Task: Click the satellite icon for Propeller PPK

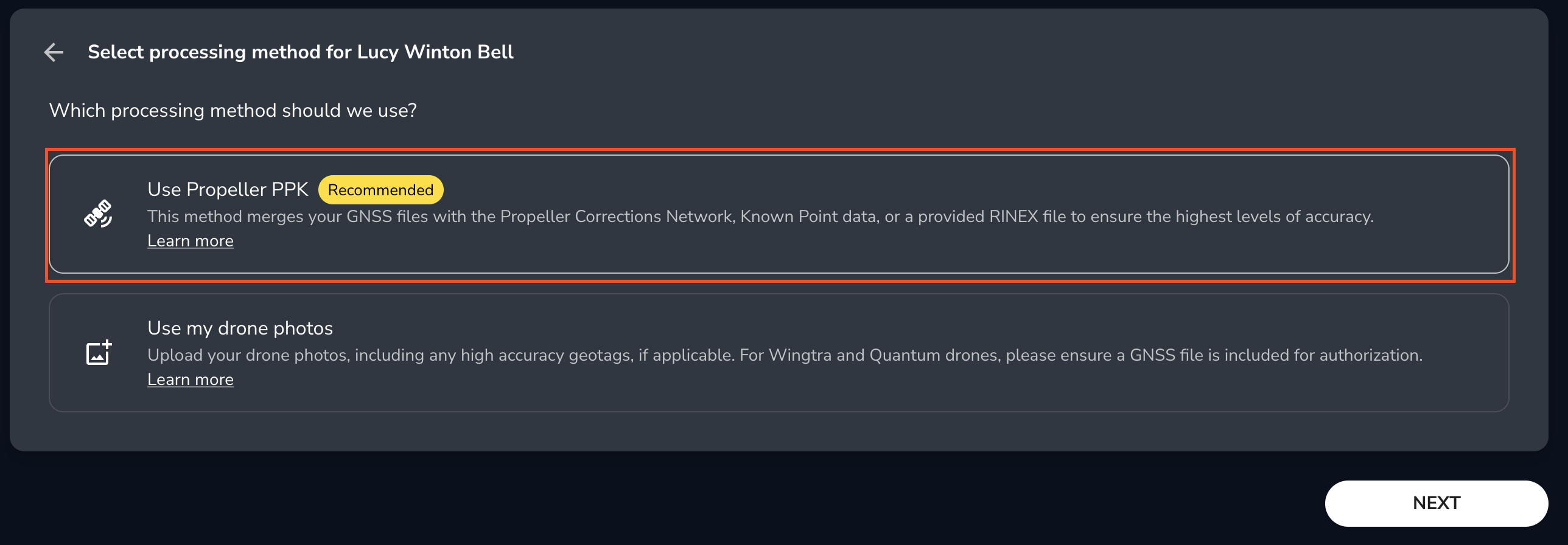Action: 98,213
